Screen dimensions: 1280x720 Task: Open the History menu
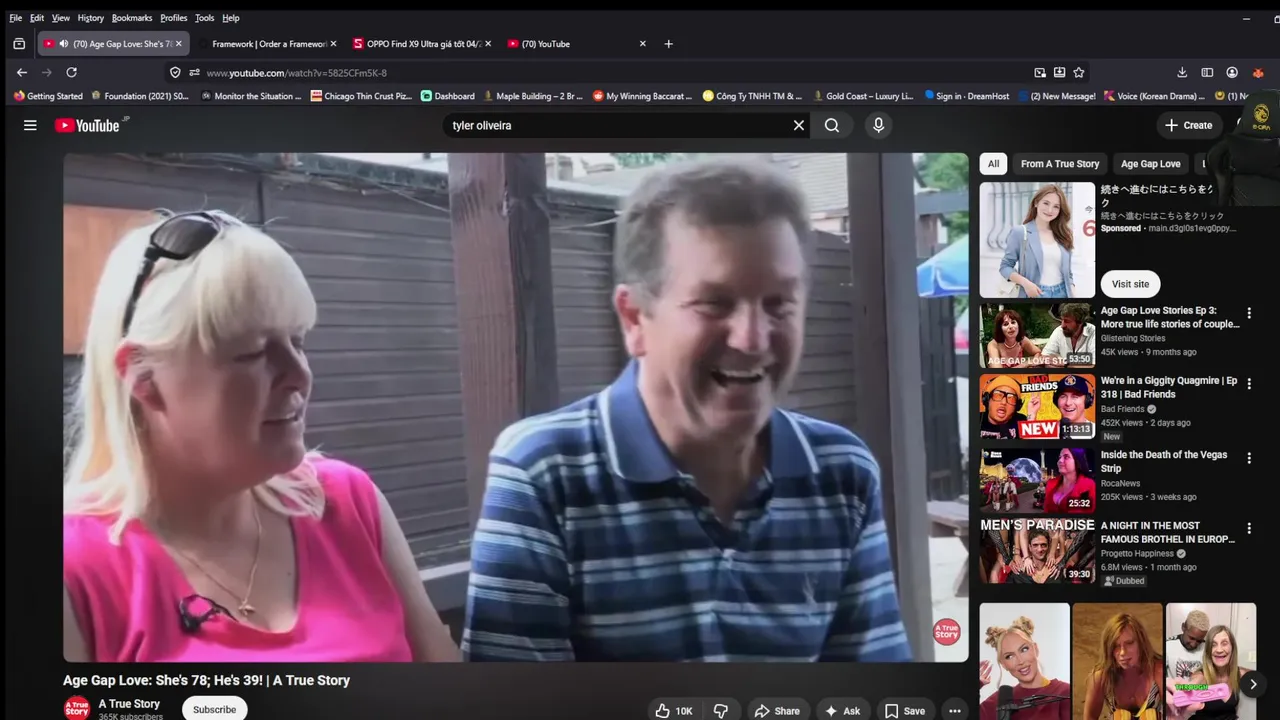pyautogui.click(x=91, y=18)
